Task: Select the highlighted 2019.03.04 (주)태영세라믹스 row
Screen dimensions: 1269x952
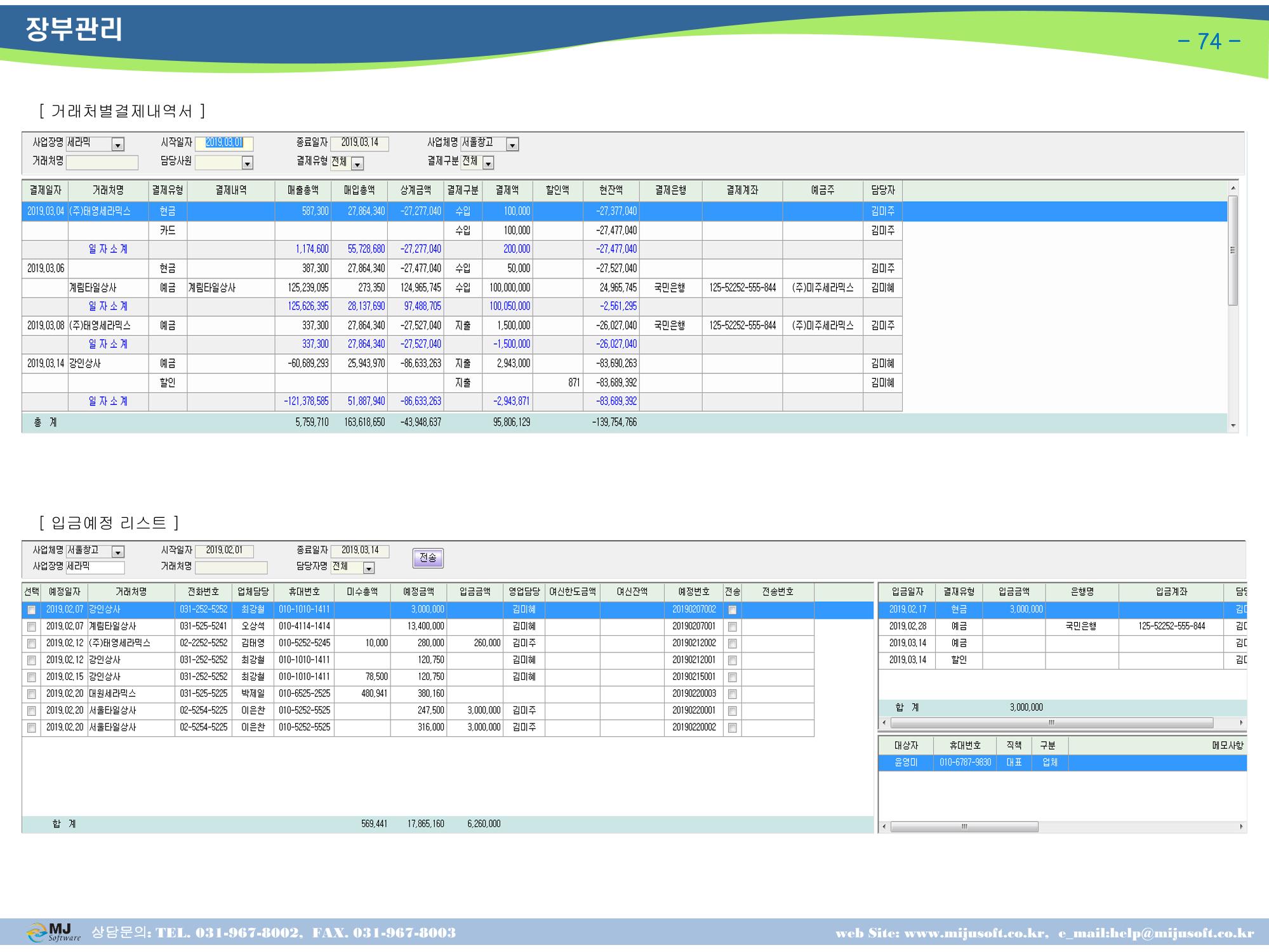Action: (x=624, y=211)
